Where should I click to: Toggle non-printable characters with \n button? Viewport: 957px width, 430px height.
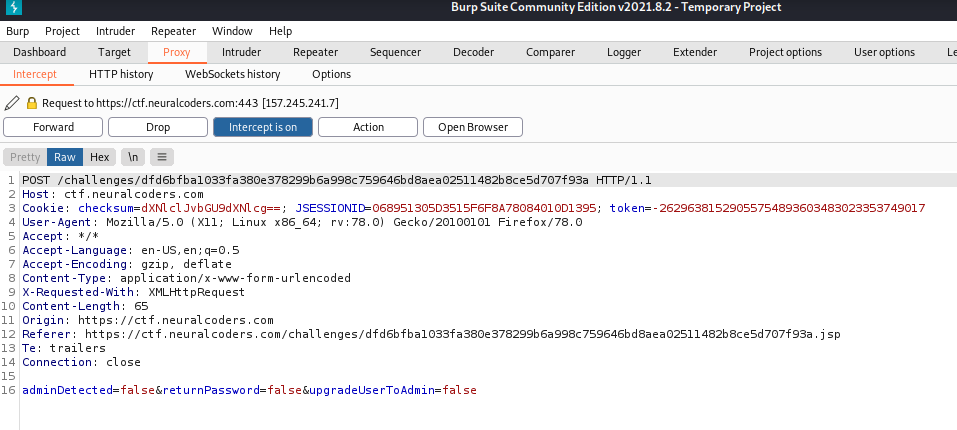click(132, 157)
